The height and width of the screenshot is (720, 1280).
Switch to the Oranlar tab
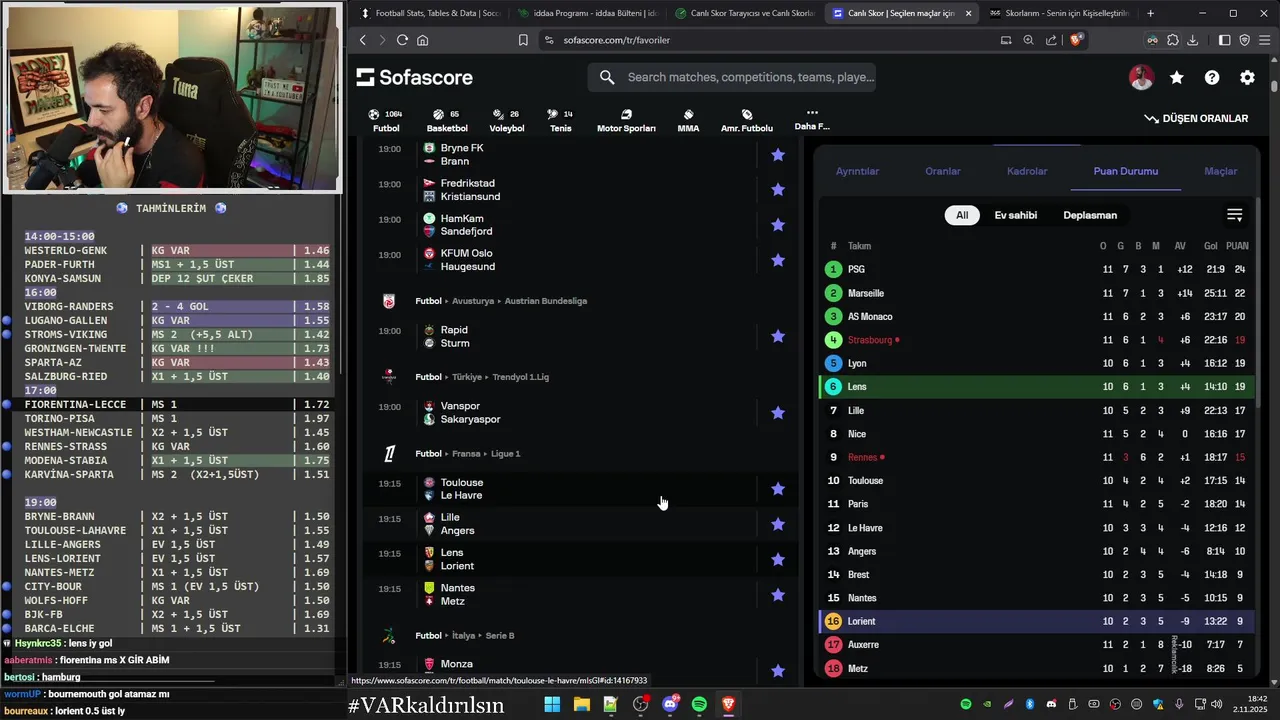[942, 171]
